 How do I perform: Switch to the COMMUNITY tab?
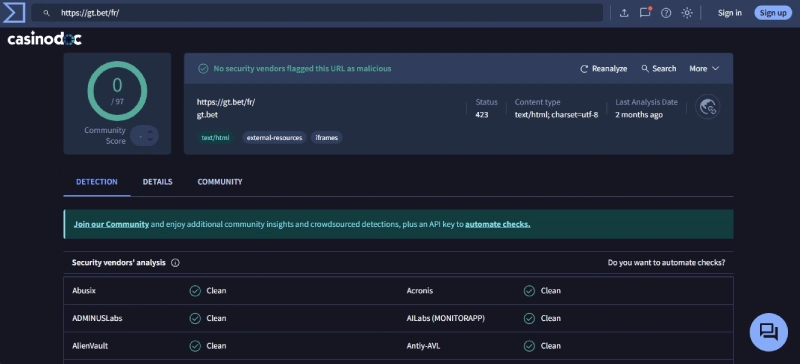coord(220,182)
